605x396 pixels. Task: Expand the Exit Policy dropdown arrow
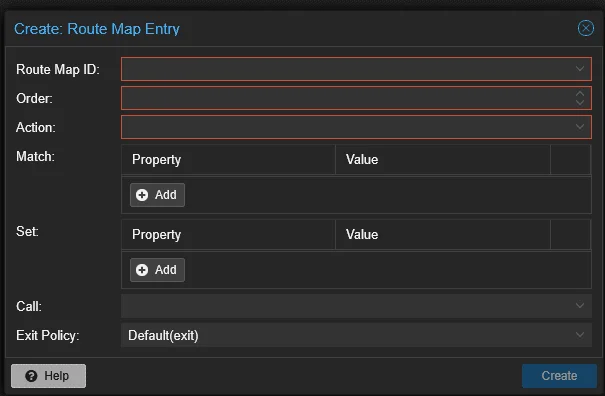(x=580, y=335)
